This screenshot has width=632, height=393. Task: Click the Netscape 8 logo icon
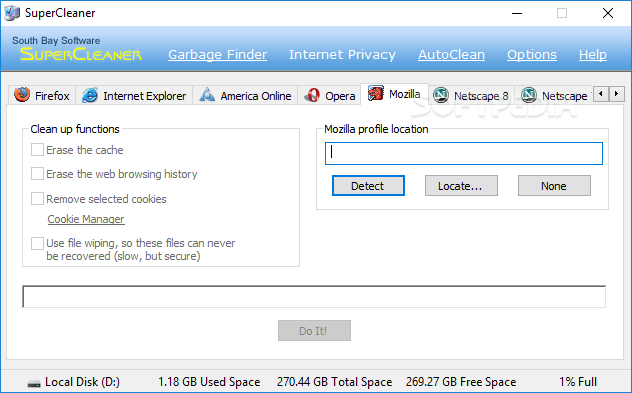pyautogui.click(x=441, y=95)
